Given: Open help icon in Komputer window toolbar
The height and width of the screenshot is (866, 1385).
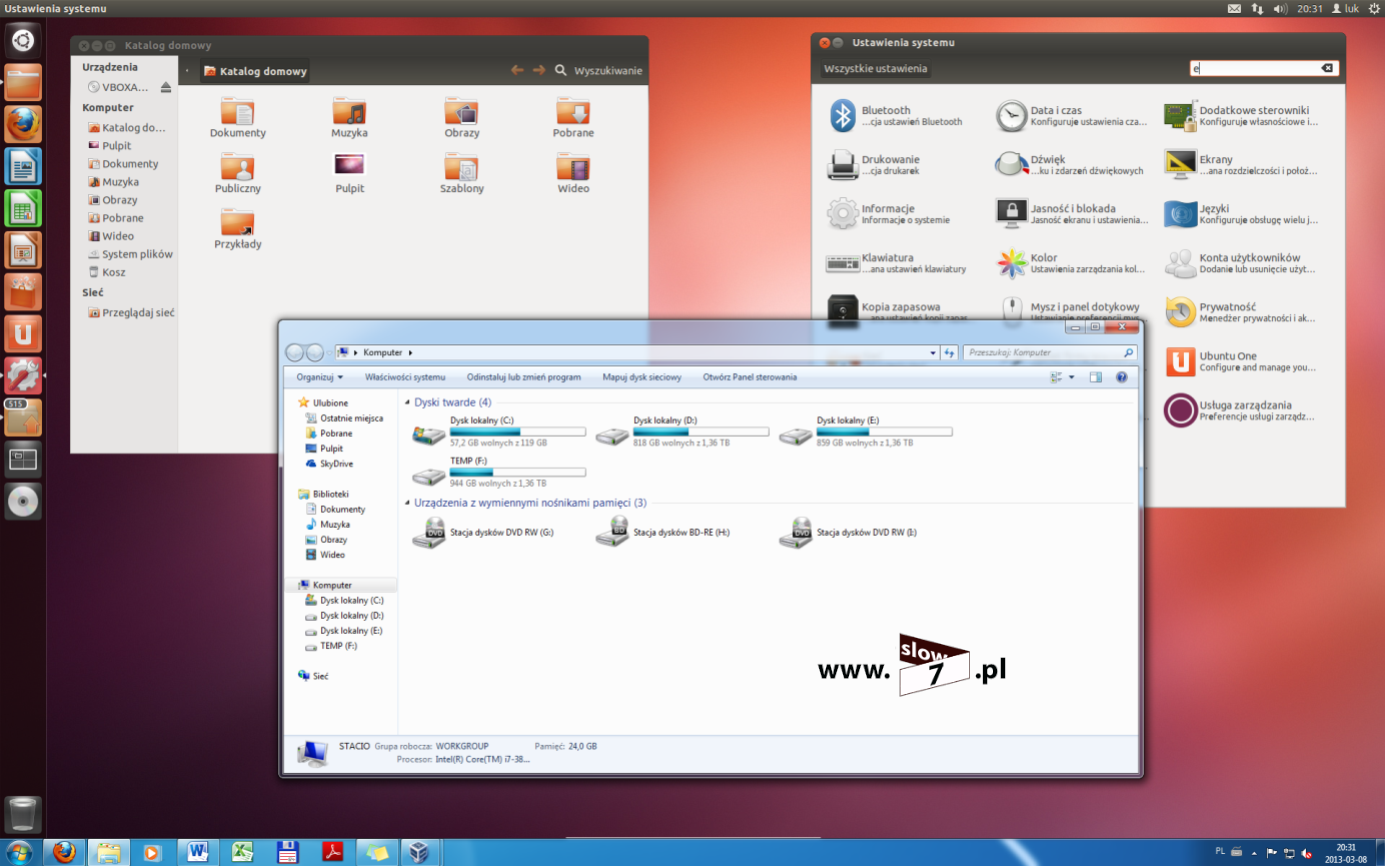Looking at the screenshot, I should [1121, 377].
